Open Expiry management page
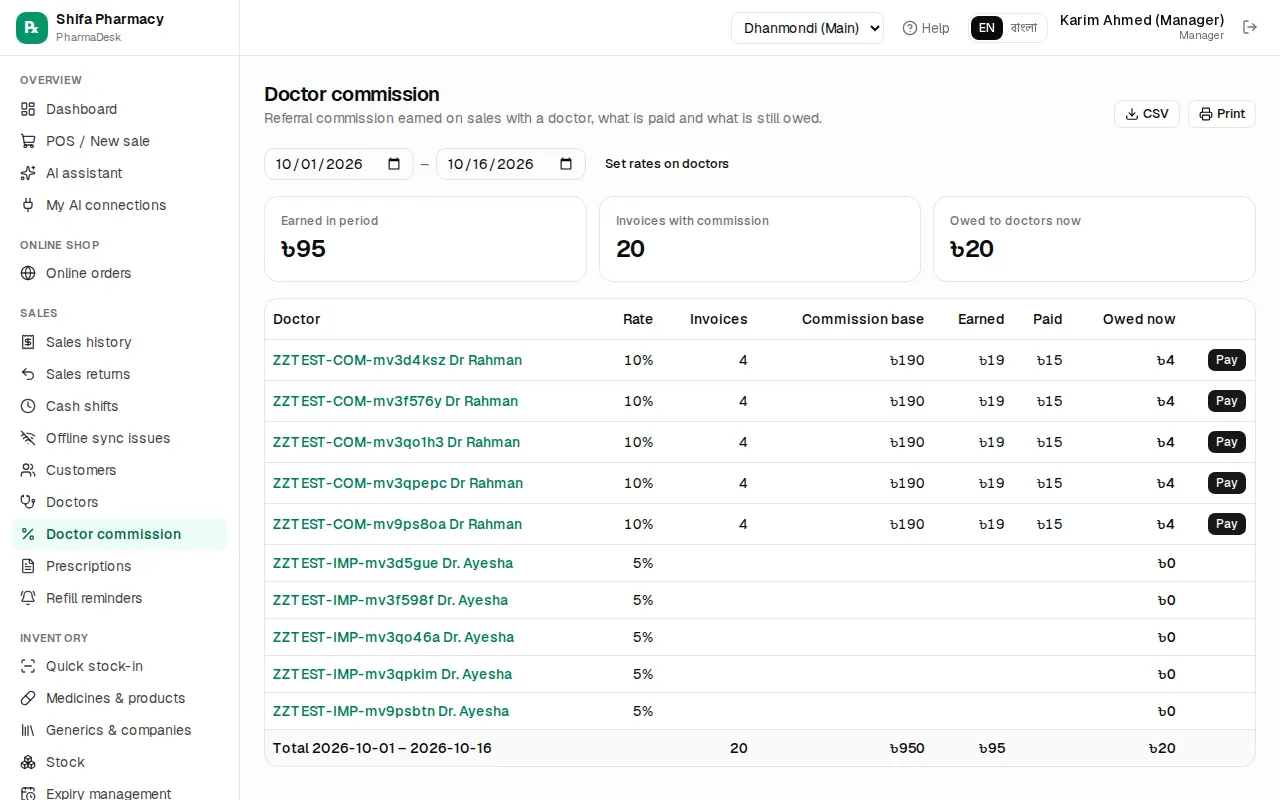Screen dimensions: 1280x800 click(x=120, y=794)
